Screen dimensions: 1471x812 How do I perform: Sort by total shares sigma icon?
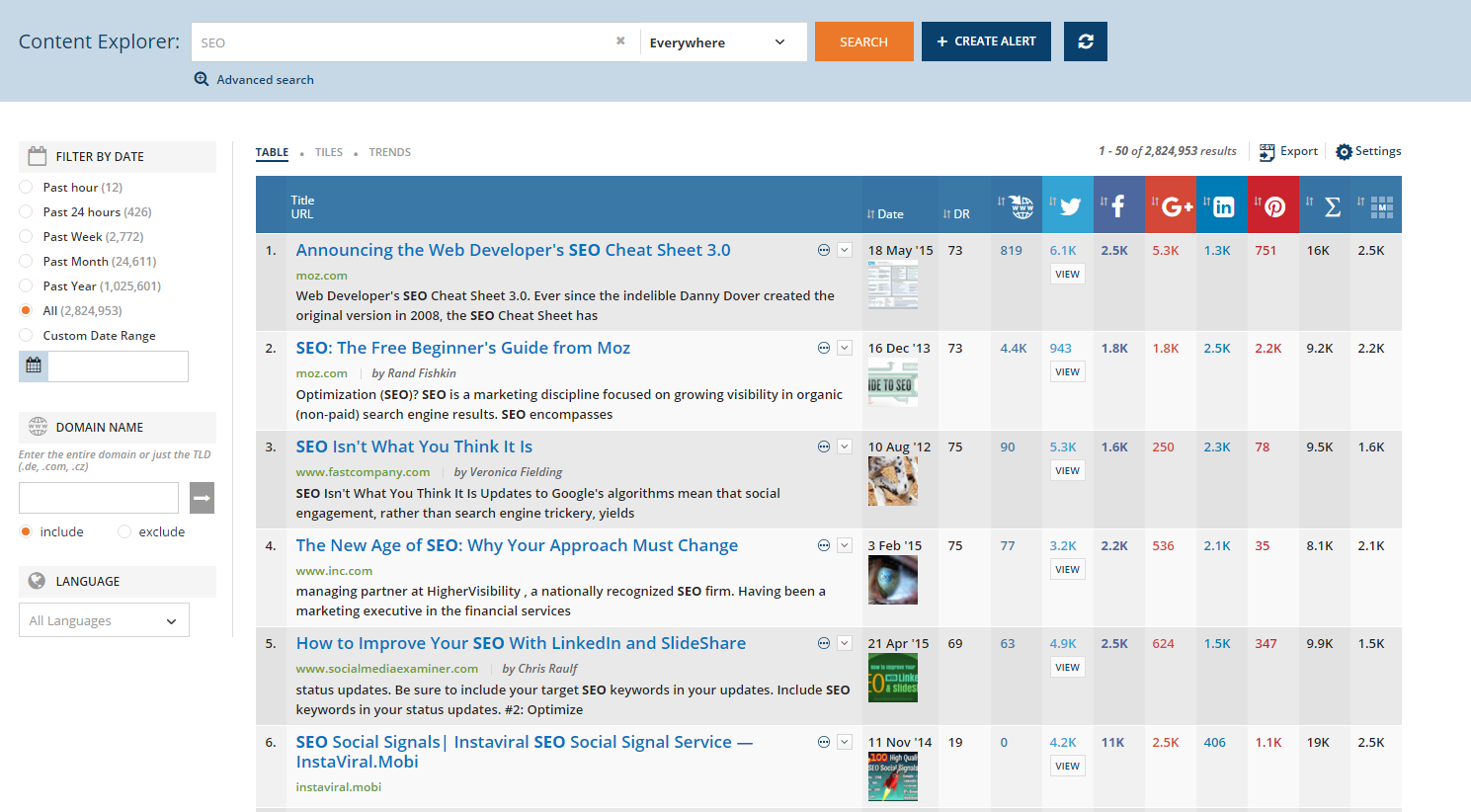tap(1331, 205)
